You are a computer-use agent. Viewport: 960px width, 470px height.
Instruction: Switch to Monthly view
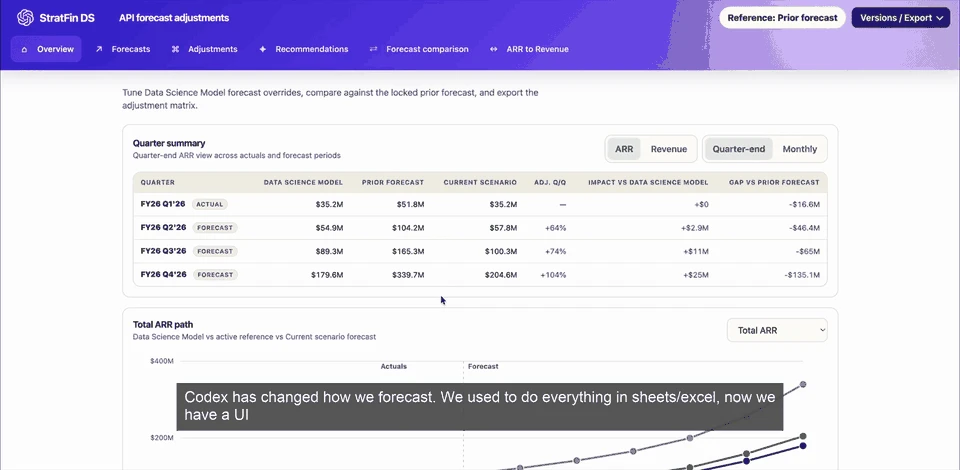[800, 149]
